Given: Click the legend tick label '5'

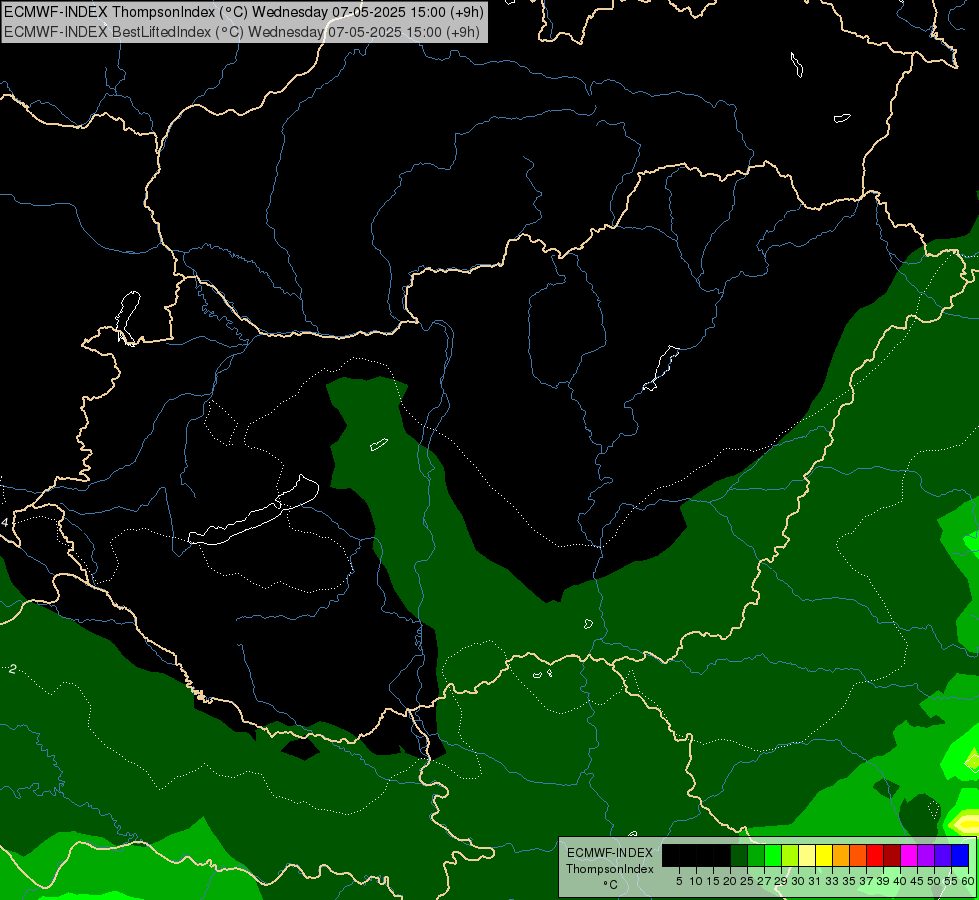Looking at the screenshot, I should [x=679, y=881].
